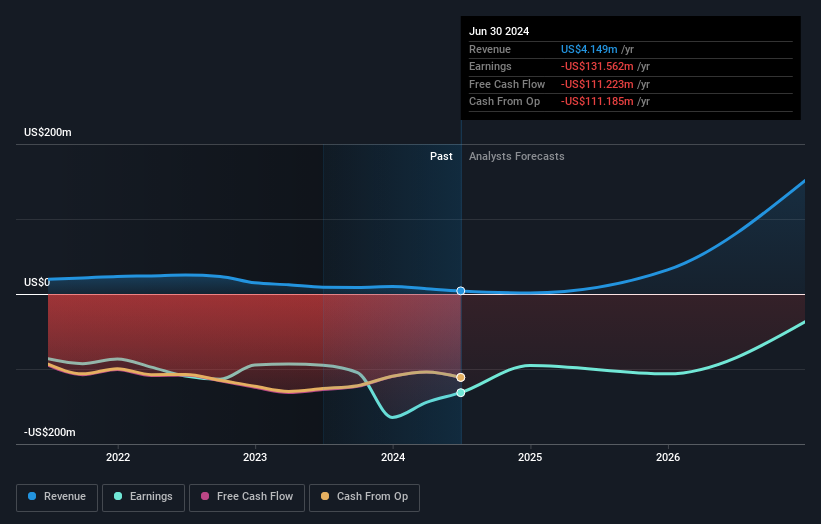Click the Analysts Forecasts label
Screen dimensions: 821x524
tap(517, 157)
